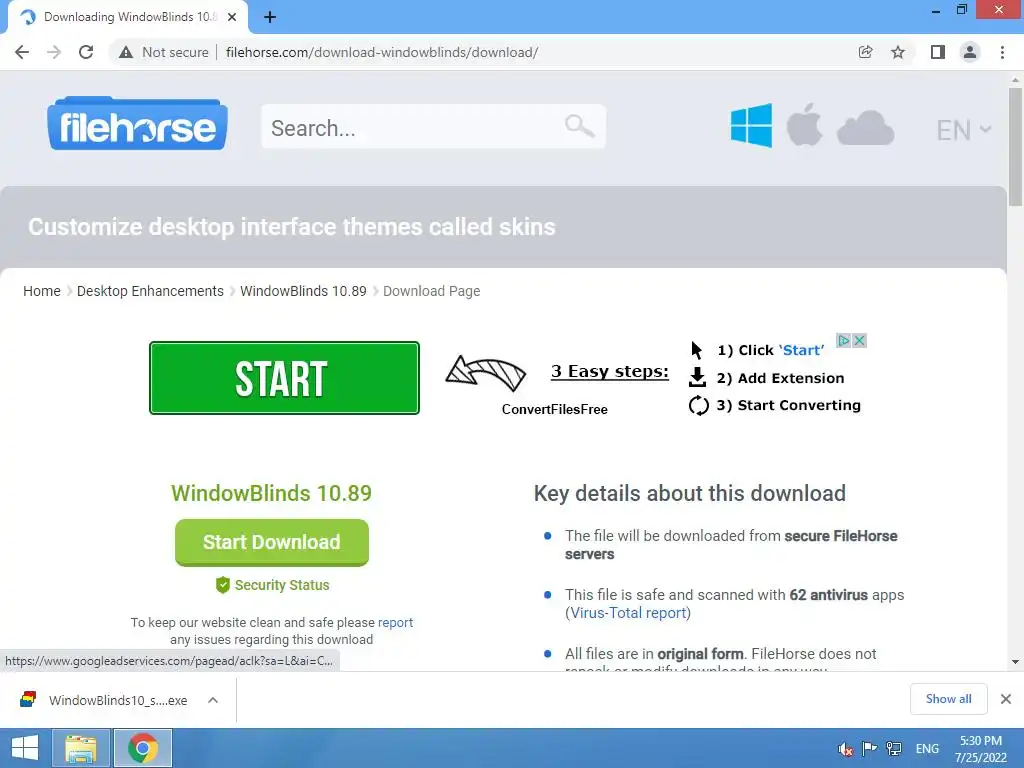Open the Virus-Total report link
Viewport: 1024px width, 768px height.
click(628, 613)
